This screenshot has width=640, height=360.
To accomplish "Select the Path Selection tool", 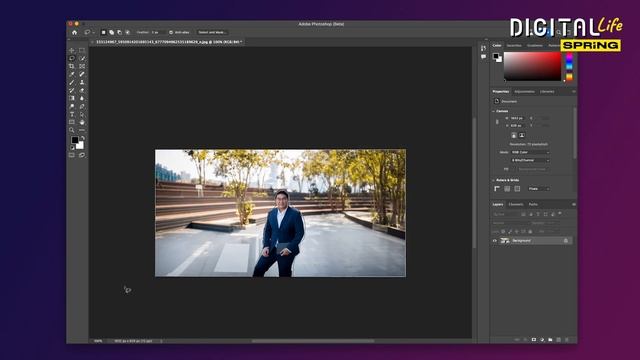I will (82, 114).
